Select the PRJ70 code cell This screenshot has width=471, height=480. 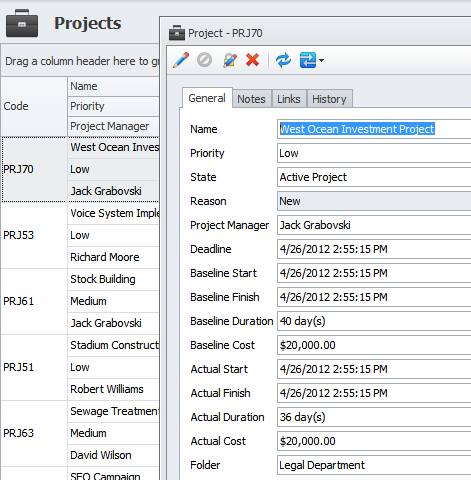pyautogui.click(x=34, y=169)
